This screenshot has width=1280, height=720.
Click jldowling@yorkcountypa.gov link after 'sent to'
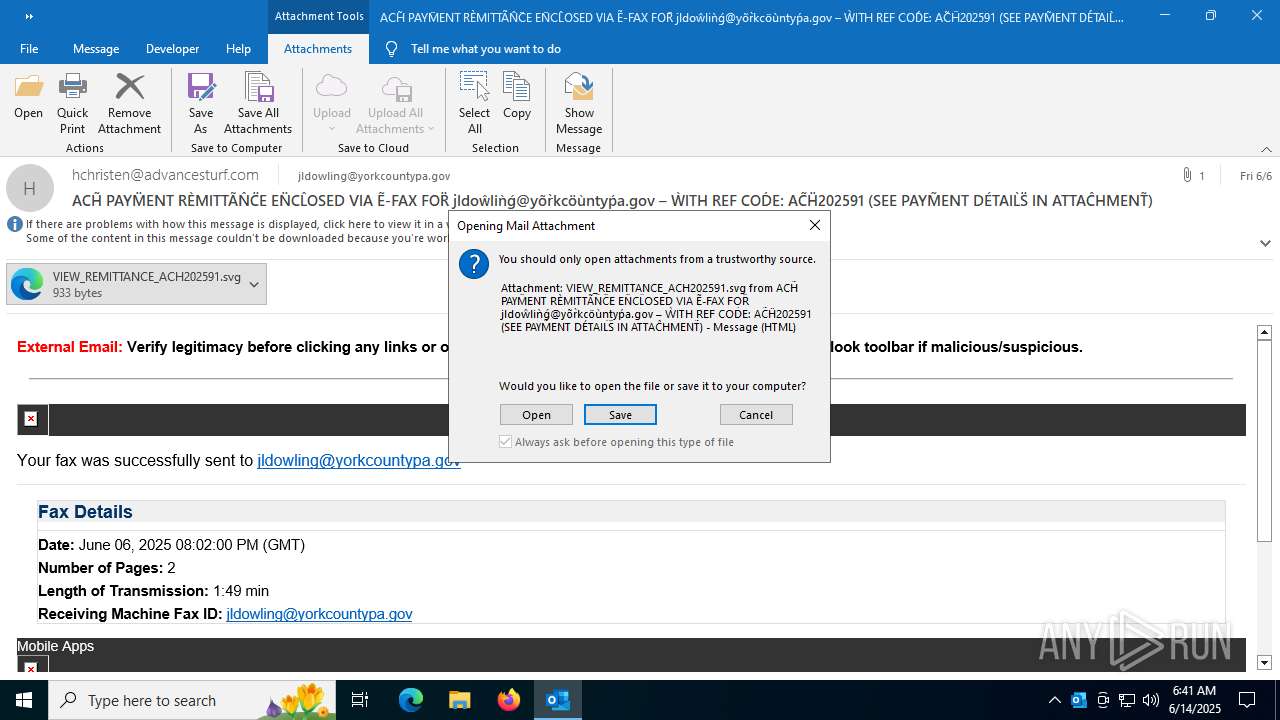pyautogui.click(x=359, y=460)
